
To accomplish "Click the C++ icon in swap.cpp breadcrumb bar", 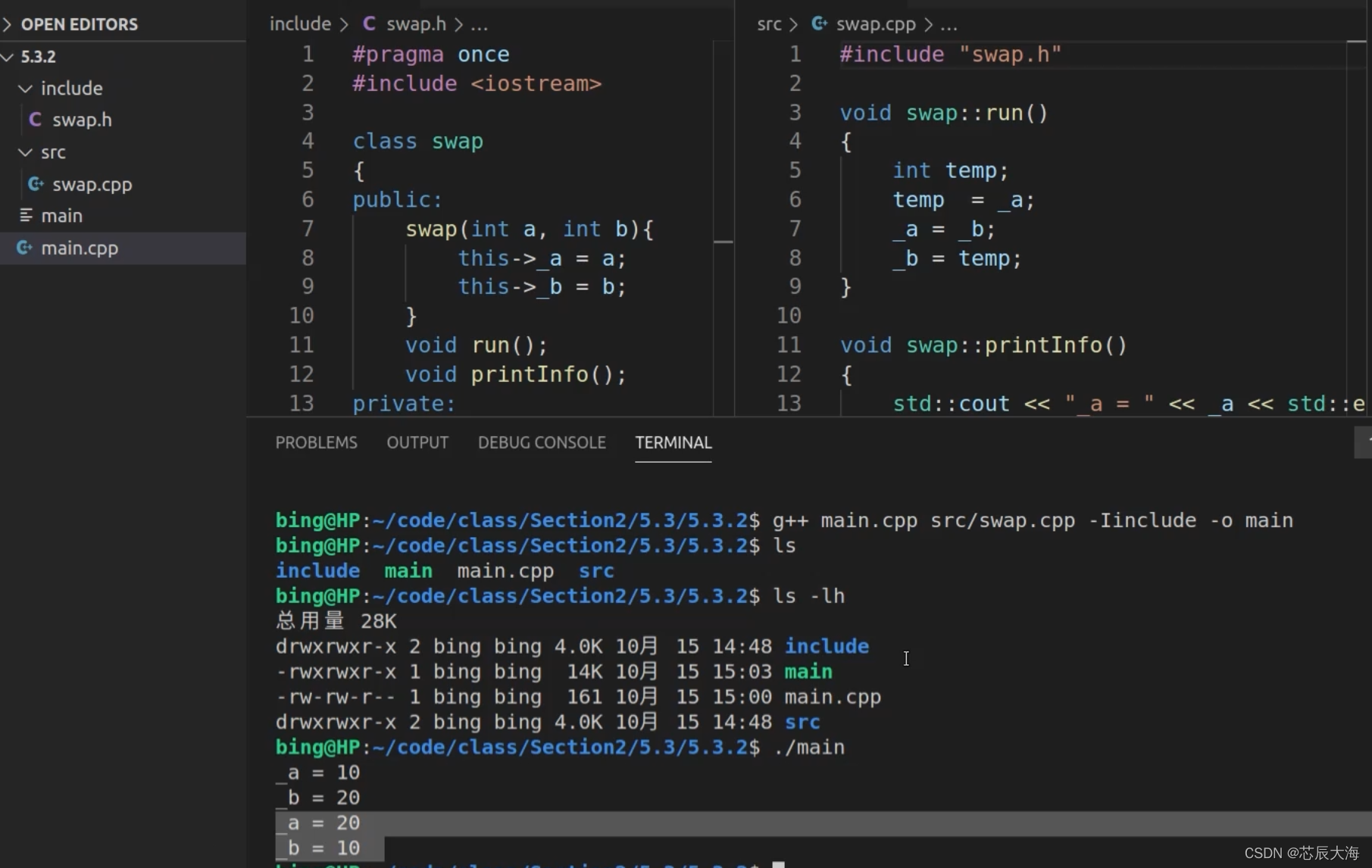I will (x=819, y=23).
